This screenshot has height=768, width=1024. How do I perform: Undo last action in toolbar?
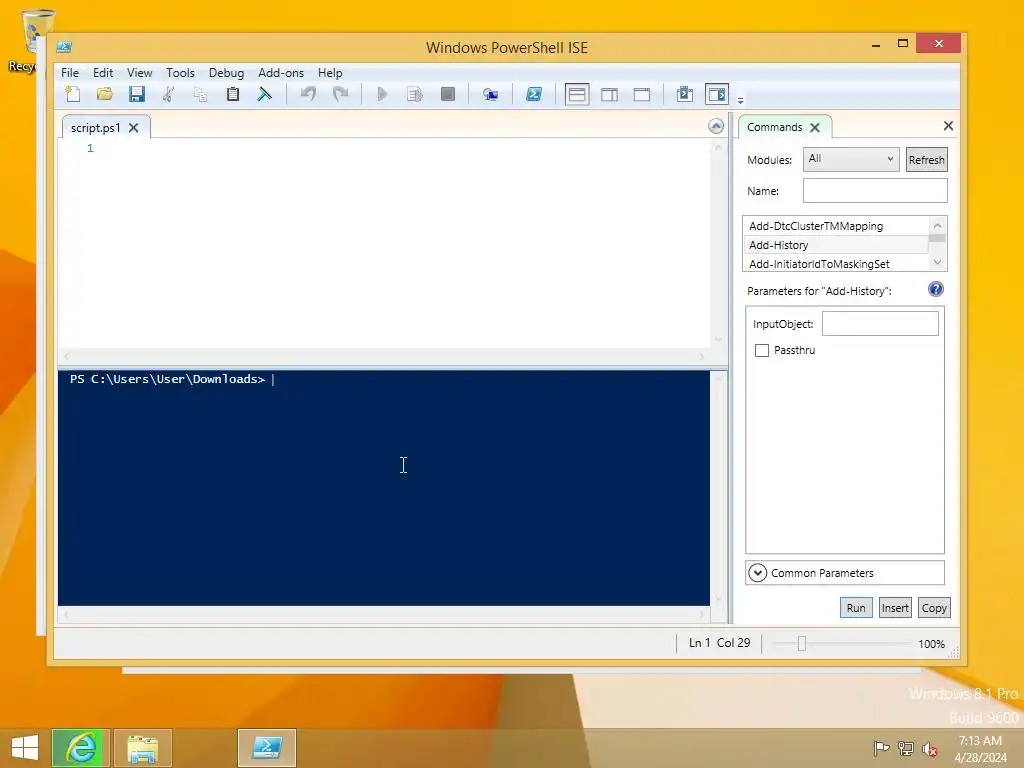(308, 94)
